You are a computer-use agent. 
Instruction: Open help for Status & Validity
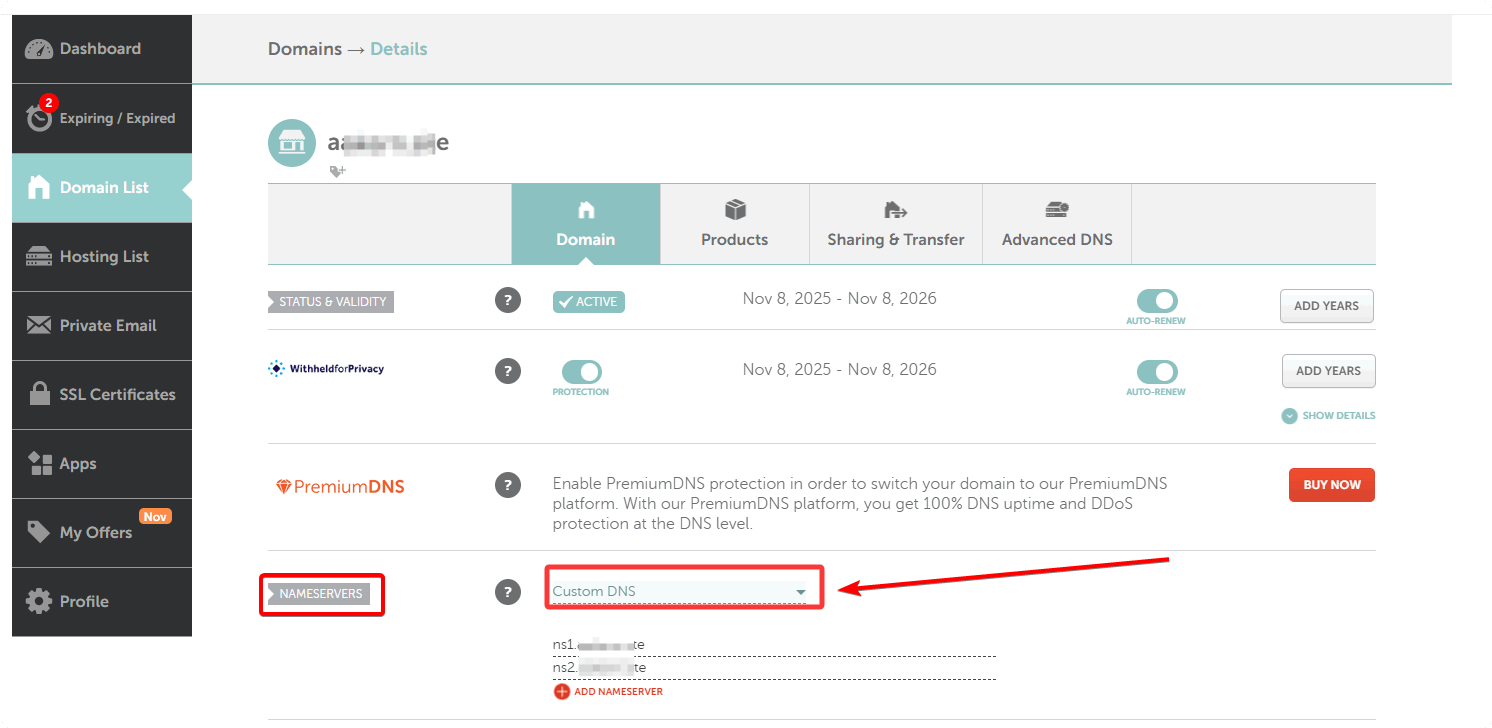[508, 301]
